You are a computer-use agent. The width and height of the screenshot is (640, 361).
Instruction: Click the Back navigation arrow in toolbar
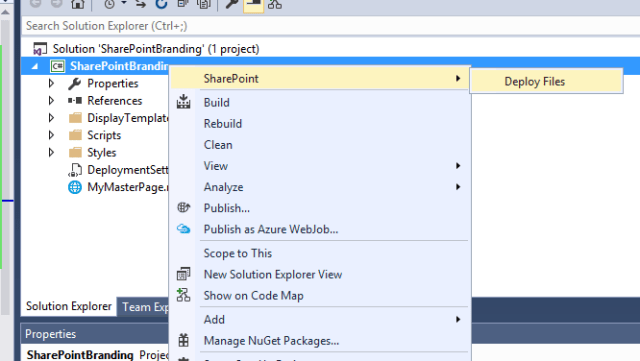click(x=36, y=4)
